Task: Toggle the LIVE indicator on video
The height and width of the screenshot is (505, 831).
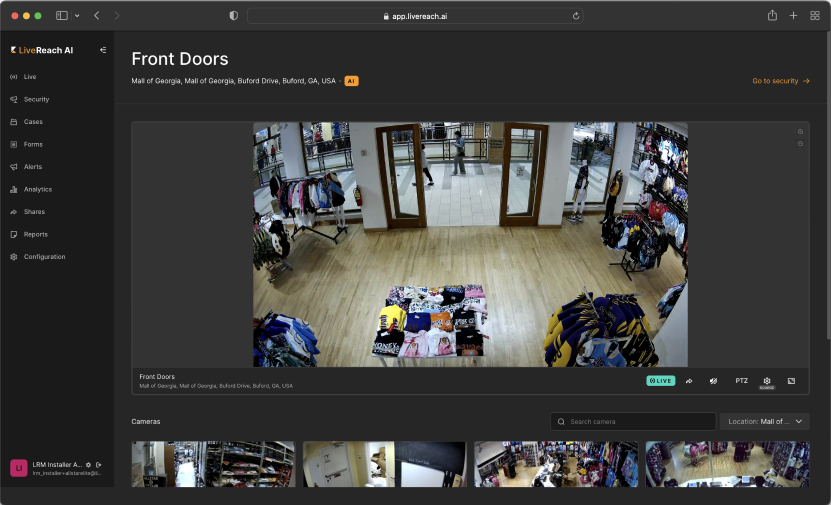Action: pyautogui.click(x=661, y=381)
